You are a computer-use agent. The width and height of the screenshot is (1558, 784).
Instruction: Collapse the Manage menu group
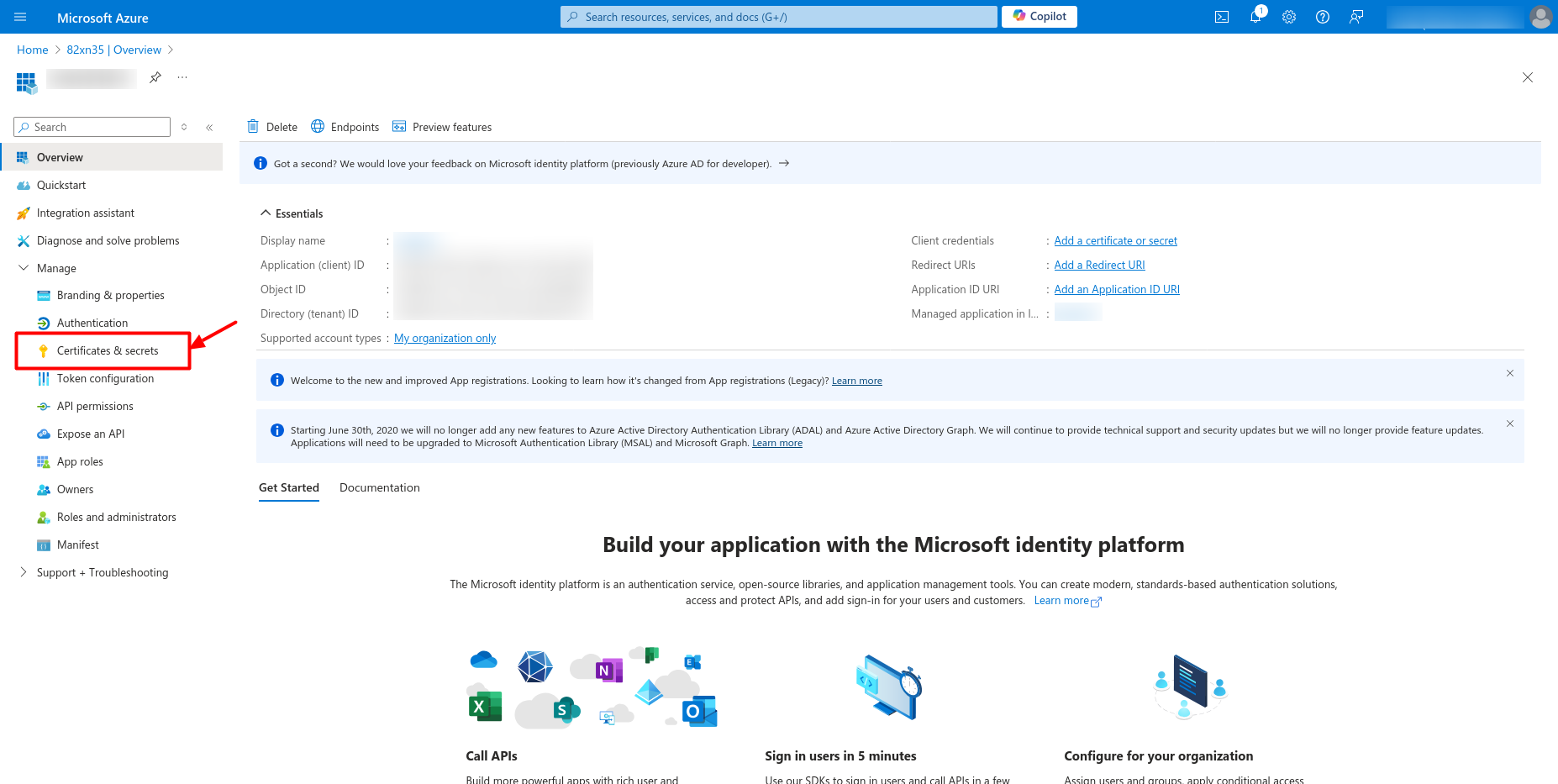click(24, 268)
